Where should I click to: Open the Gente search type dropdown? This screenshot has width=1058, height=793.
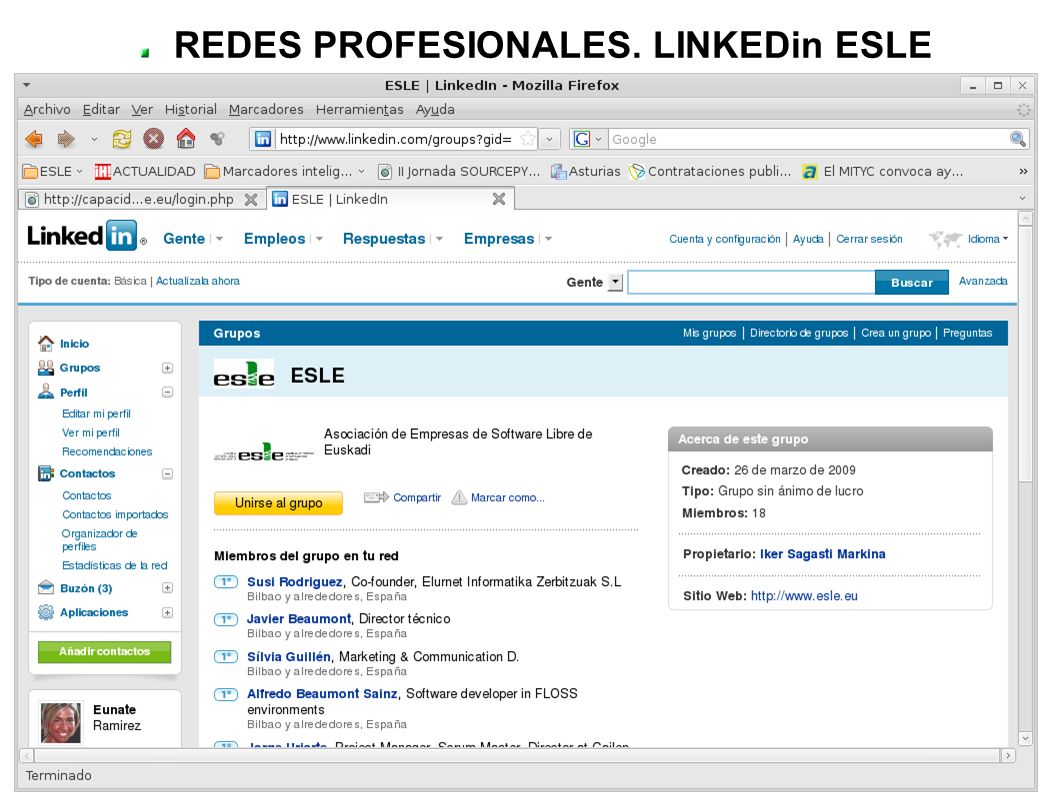(615, 282)
